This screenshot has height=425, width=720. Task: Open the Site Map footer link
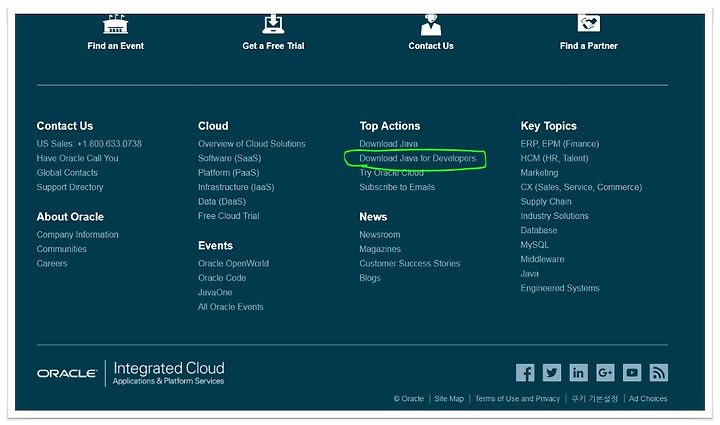coord(449,399)
